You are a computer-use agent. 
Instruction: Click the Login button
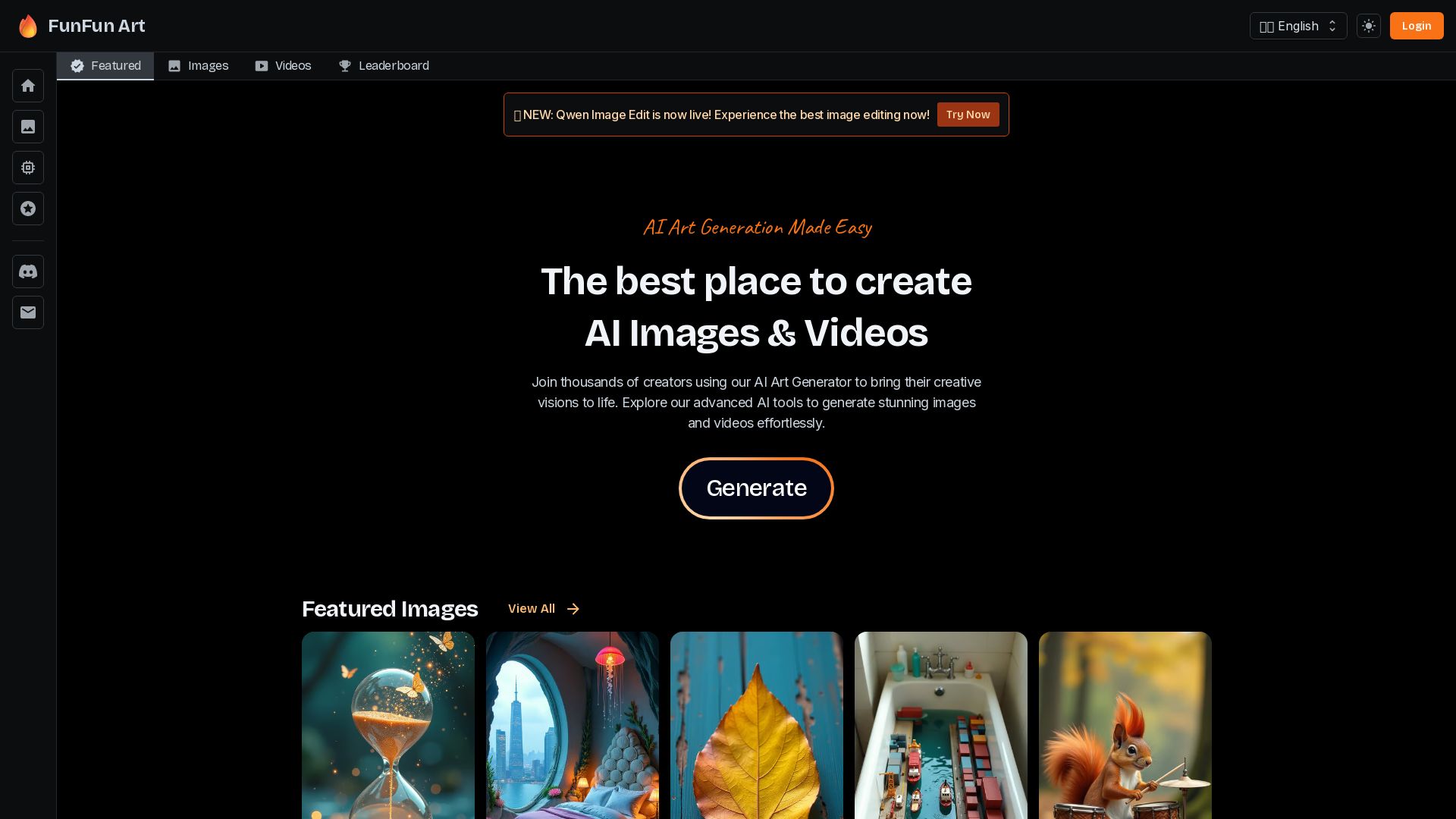point(1417,26)
